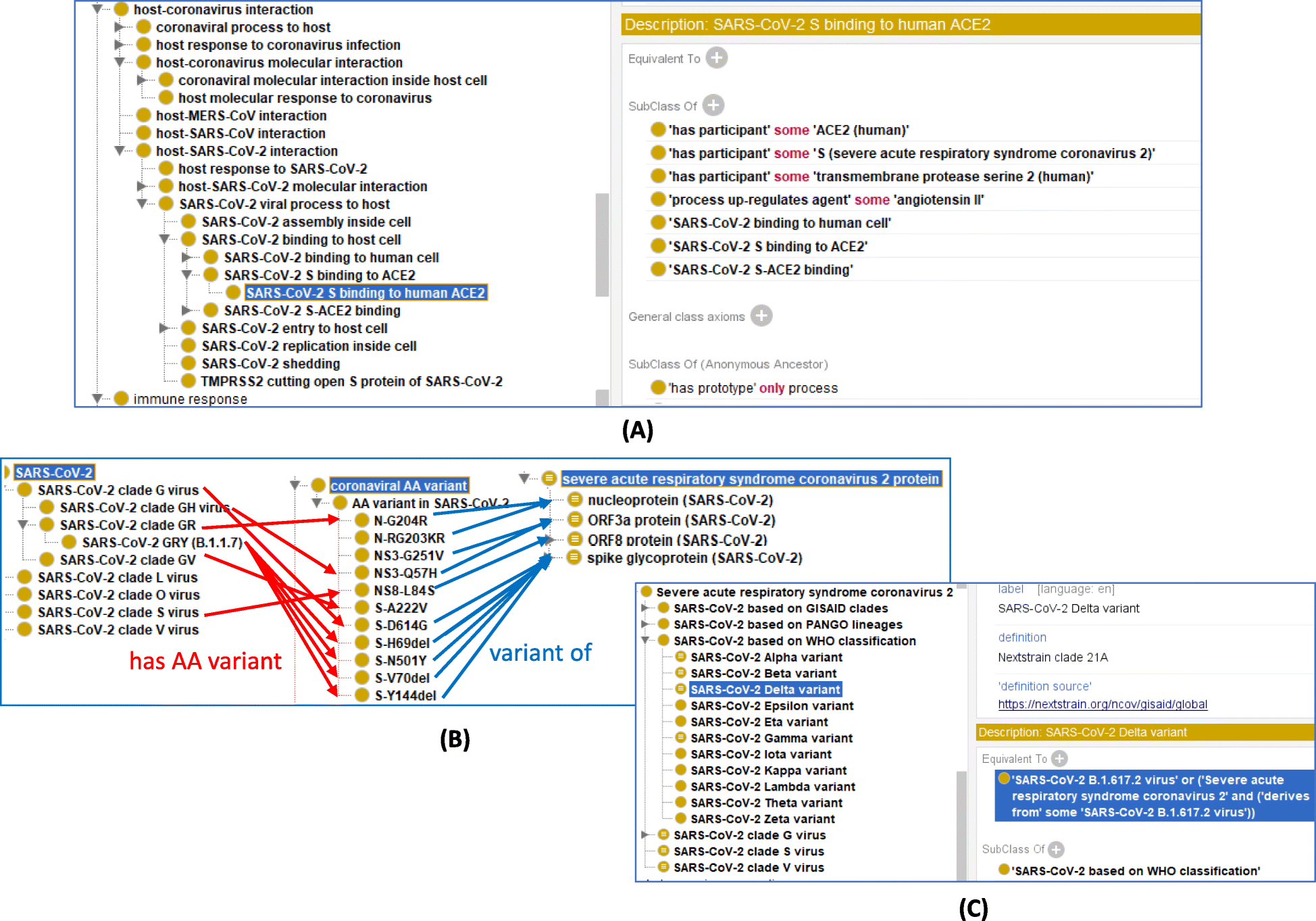Click the label value SARS-CoV-2 Delta variant
Screen dimensions: 1316x921
(x=1069, y=608)
